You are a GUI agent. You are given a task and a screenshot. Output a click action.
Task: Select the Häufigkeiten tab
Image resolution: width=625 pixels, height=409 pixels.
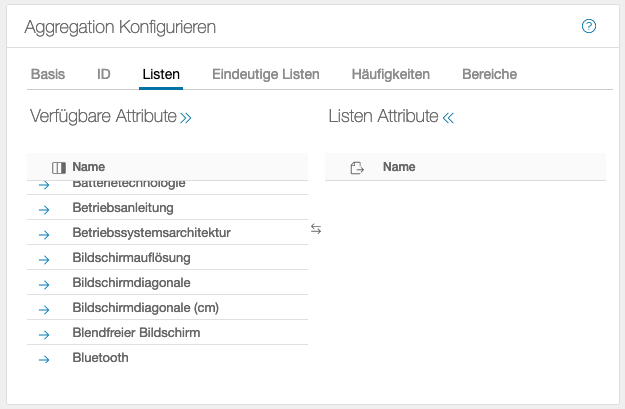pyautogui.click(x=390, y=74)
